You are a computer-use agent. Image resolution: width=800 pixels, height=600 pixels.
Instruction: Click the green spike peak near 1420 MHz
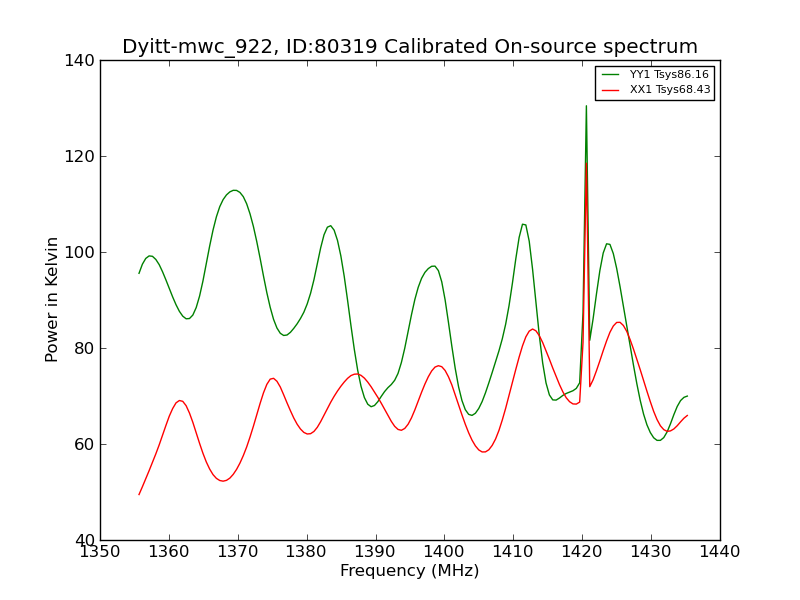click(586, 106)
